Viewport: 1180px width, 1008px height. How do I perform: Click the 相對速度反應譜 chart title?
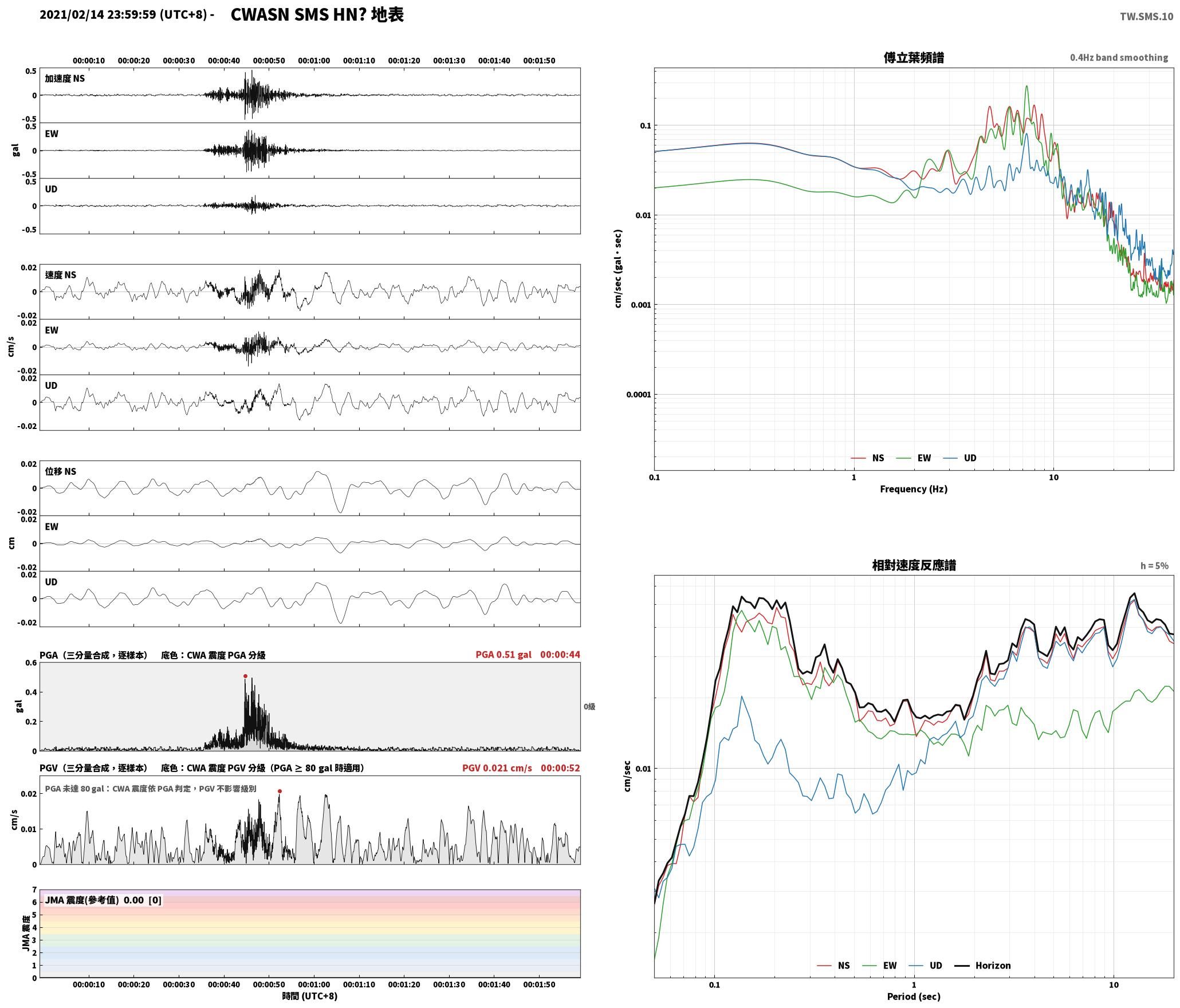pos(914,565)
